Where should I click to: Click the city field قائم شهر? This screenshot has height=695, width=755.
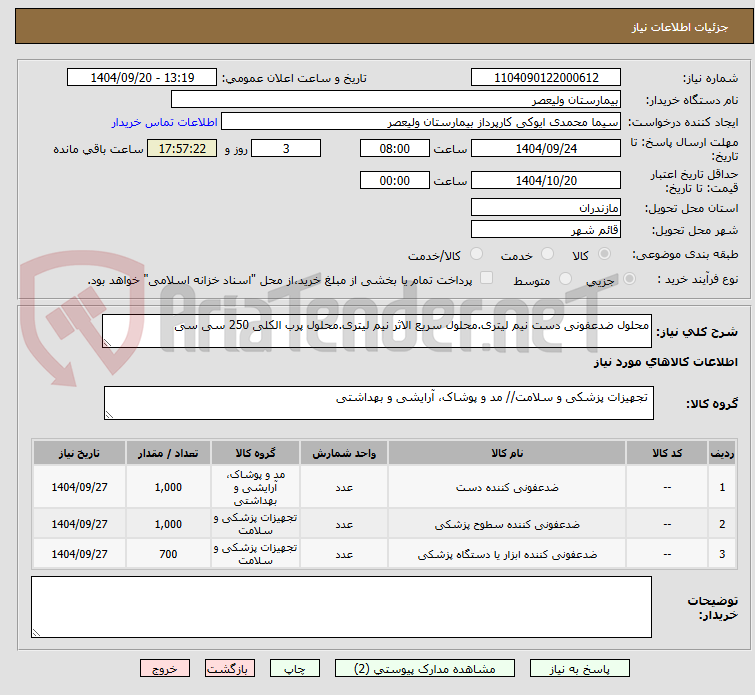point(546,229)
